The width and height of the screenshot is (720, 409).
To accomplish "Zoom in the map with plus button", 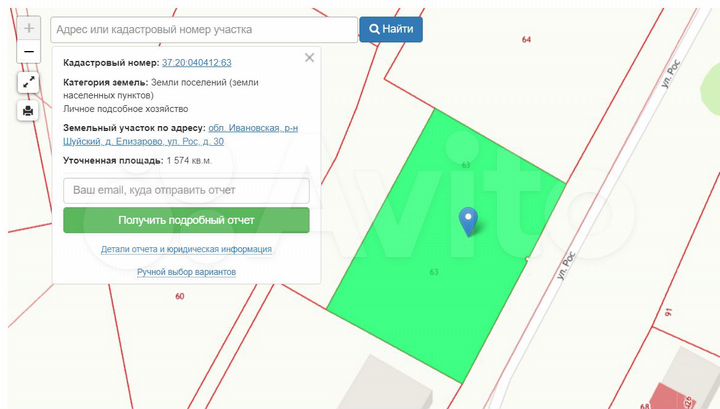I will (x=28, y=29).
